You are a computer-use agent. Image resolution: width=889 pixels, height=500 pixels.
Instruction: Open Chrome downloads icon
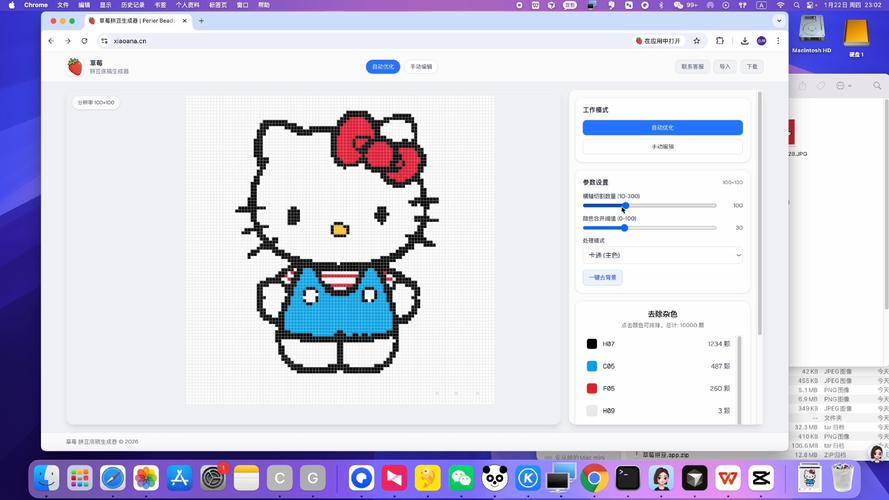point(744,41)
